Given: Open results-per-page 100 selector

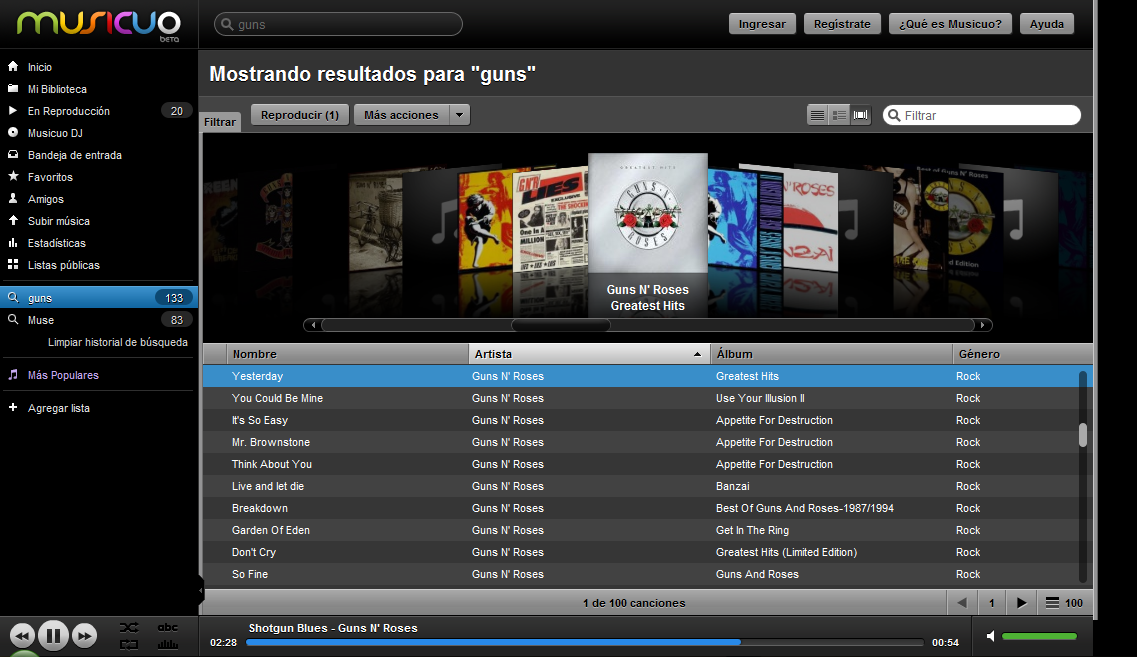Looking at the screenshot, I should pos(1064,603).
